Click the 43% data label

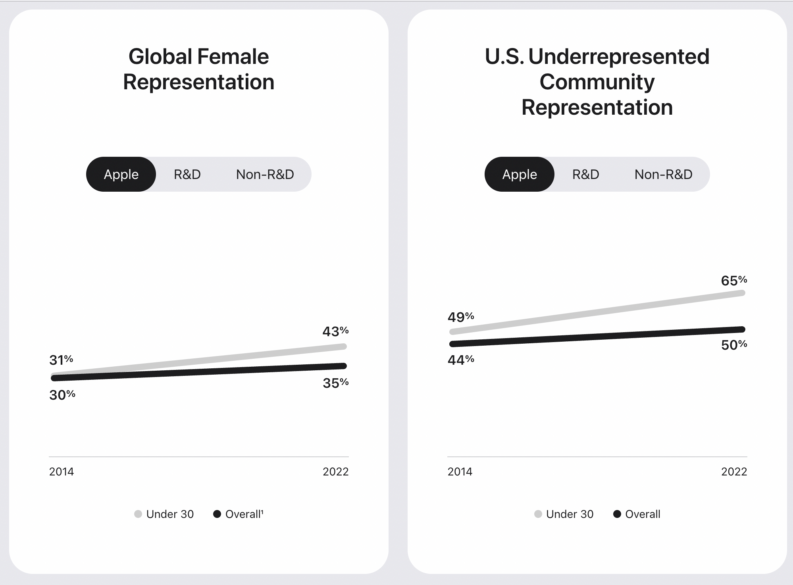click(335, 330)
